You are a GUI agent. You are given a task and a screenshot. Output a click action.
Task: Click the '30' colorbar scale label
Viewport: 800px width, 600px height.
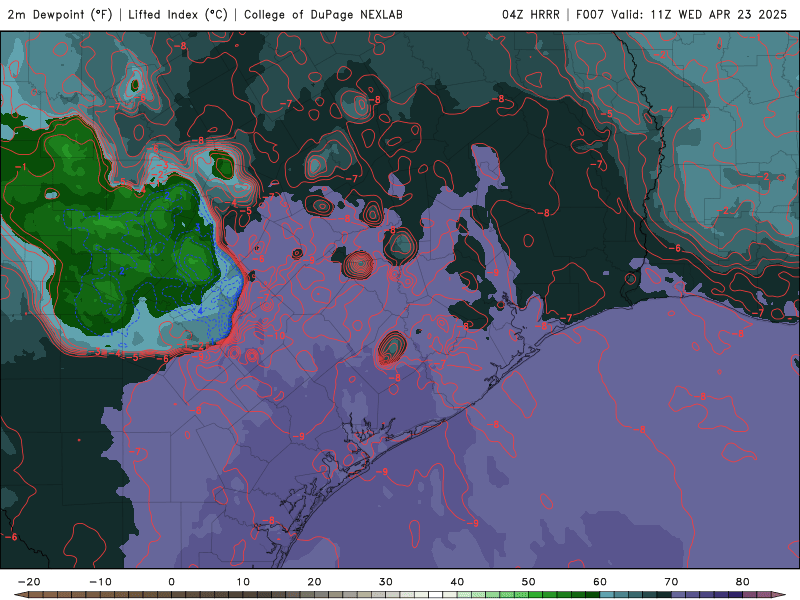[386, 582]
